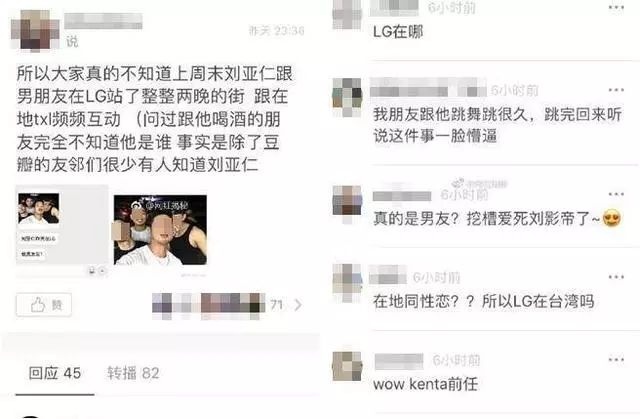The image size is (640, 419).
Task: Open the first attached chat screenshot thumbnail
Action: (x=62, y=230)
